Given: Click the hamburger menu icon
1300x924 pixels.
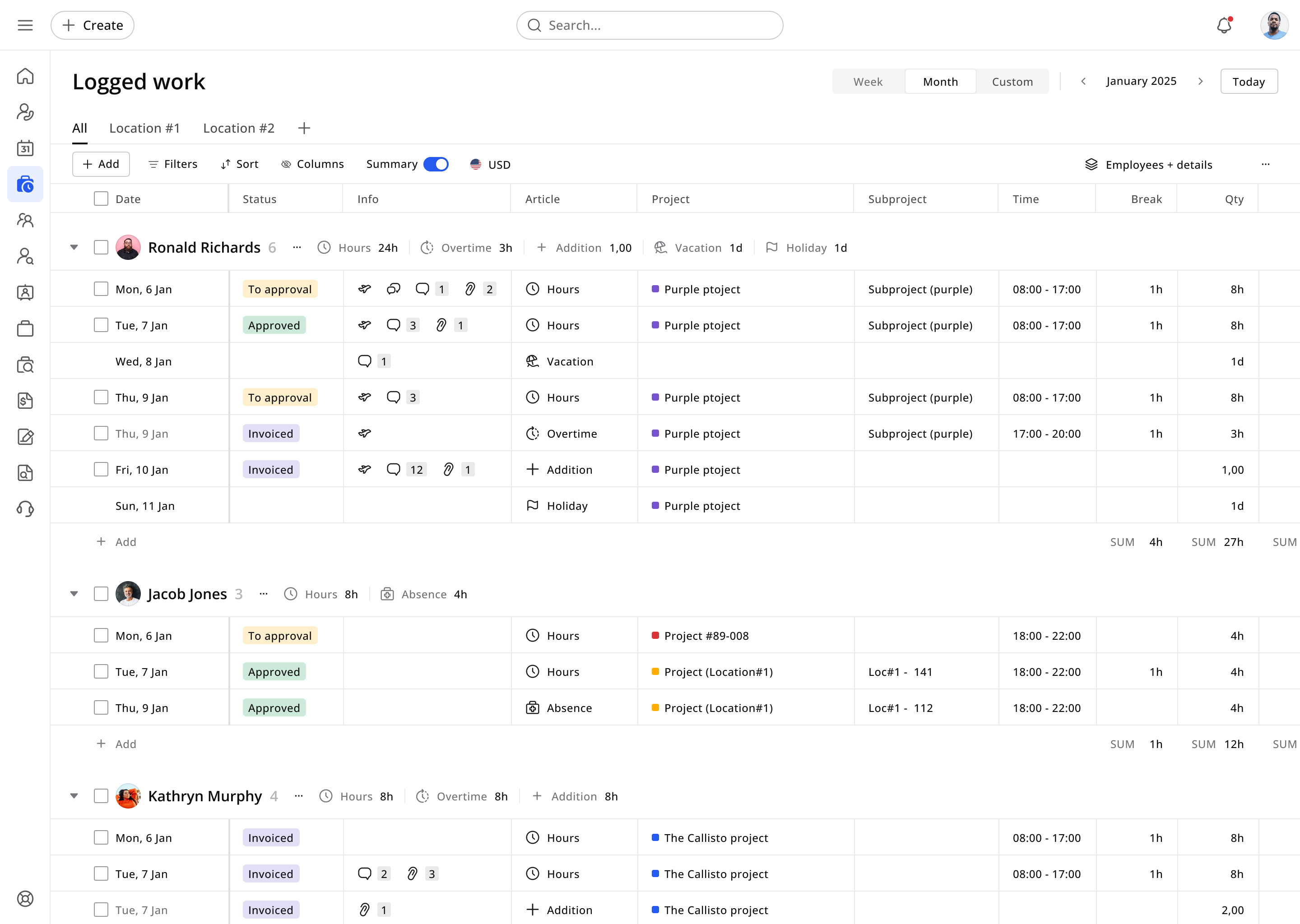Looking at the screenshot, I should pos(25,25).
